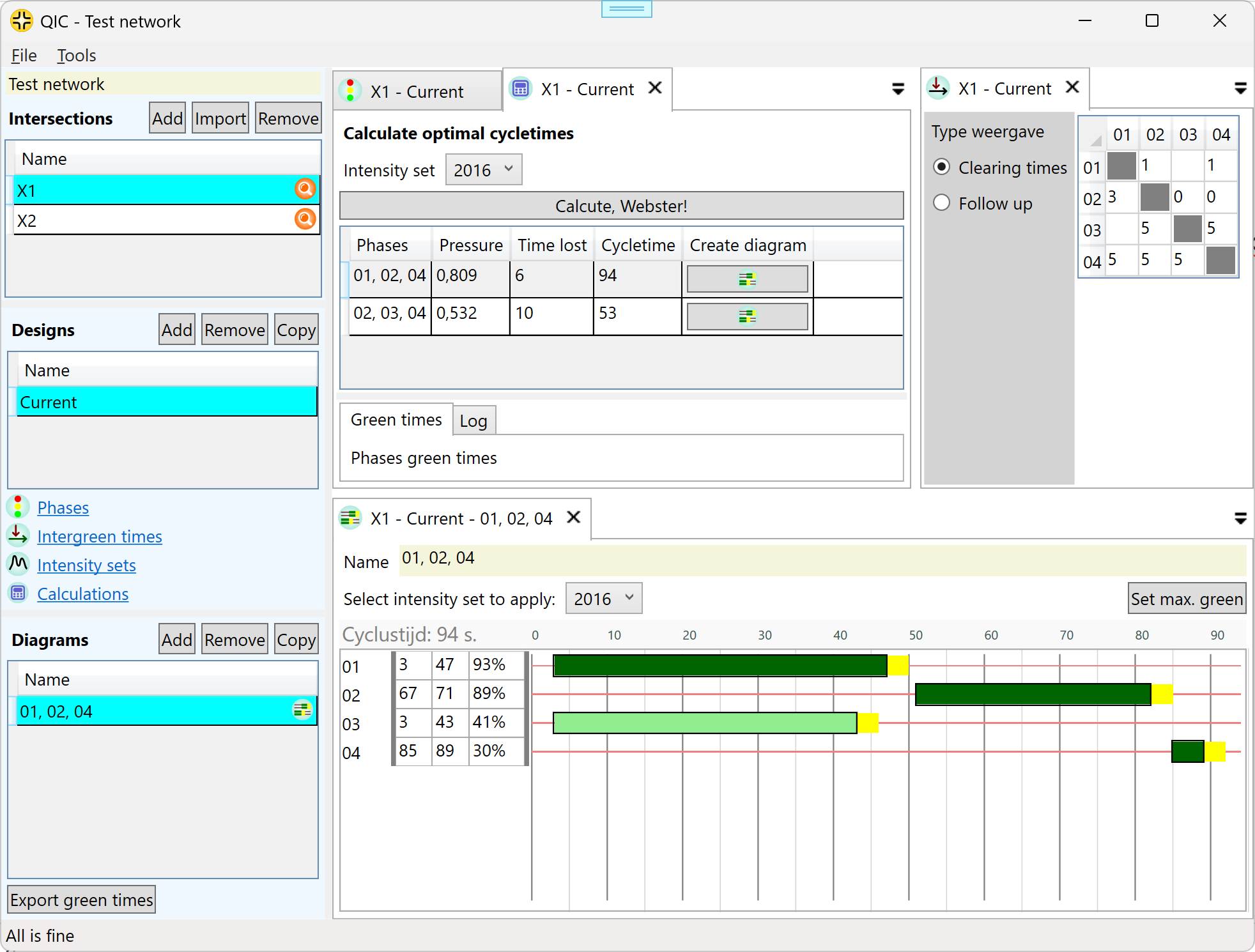Image resolution: width=1255 pixels, height=952 pixels.
Task: Create diagram for phases 02, 03, 04
Action: [748, 316]
